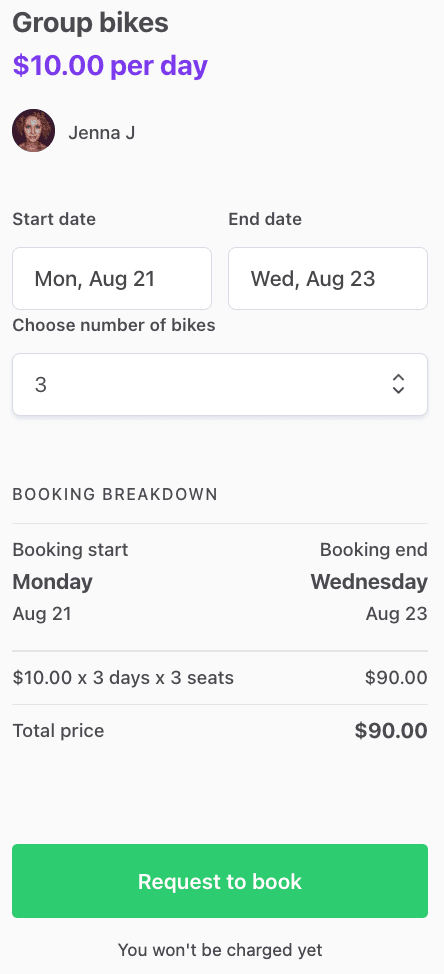Click the $10.00 x 3 days x 3 seats line

123,678
